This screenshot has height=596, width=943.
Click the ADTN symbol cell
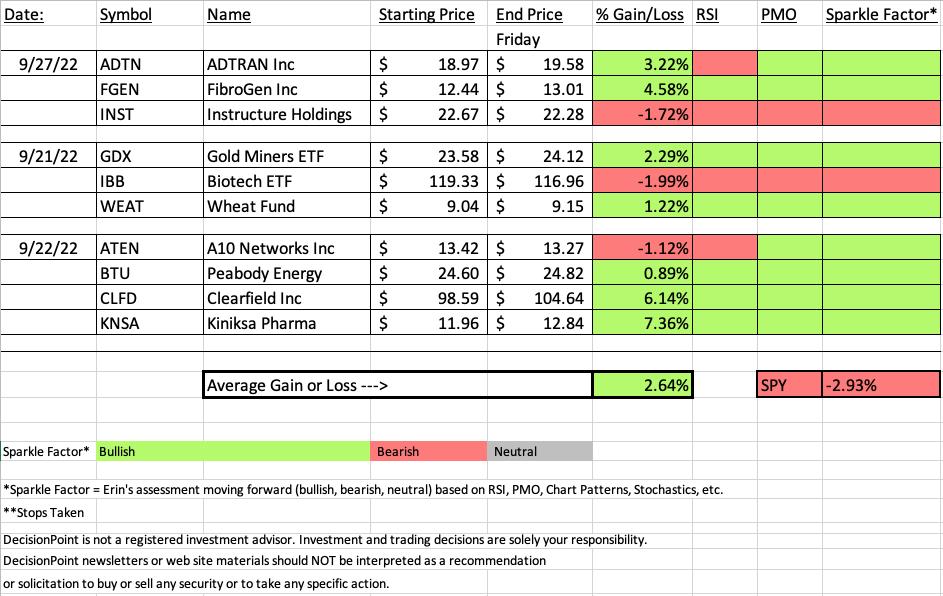(150, 64)
